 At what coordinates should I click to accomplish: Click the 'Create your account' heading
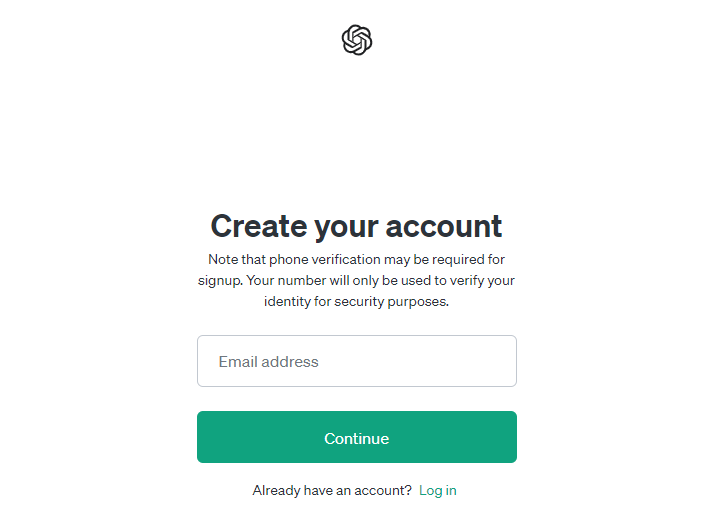(x=356, y=226)
